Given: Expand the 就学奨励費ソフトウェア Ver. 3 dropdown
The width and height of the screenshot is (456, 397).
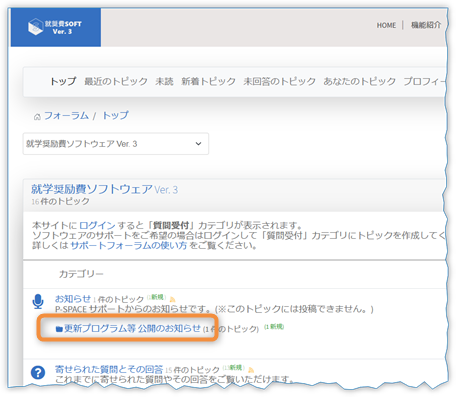Looking at the screenshot, I should tap(116, 144).
